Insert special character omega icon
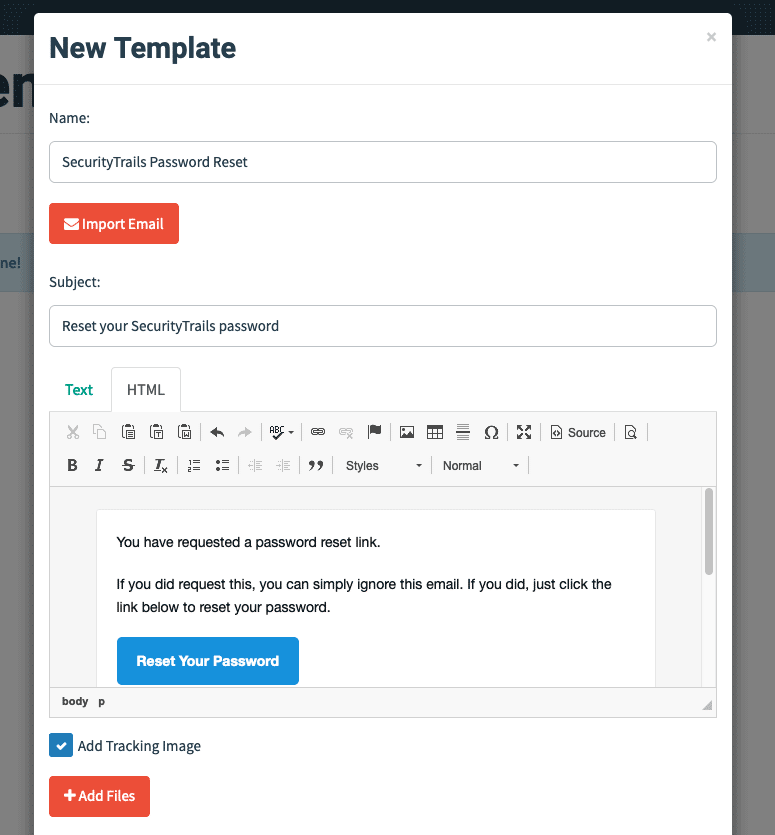 (491, 432)
